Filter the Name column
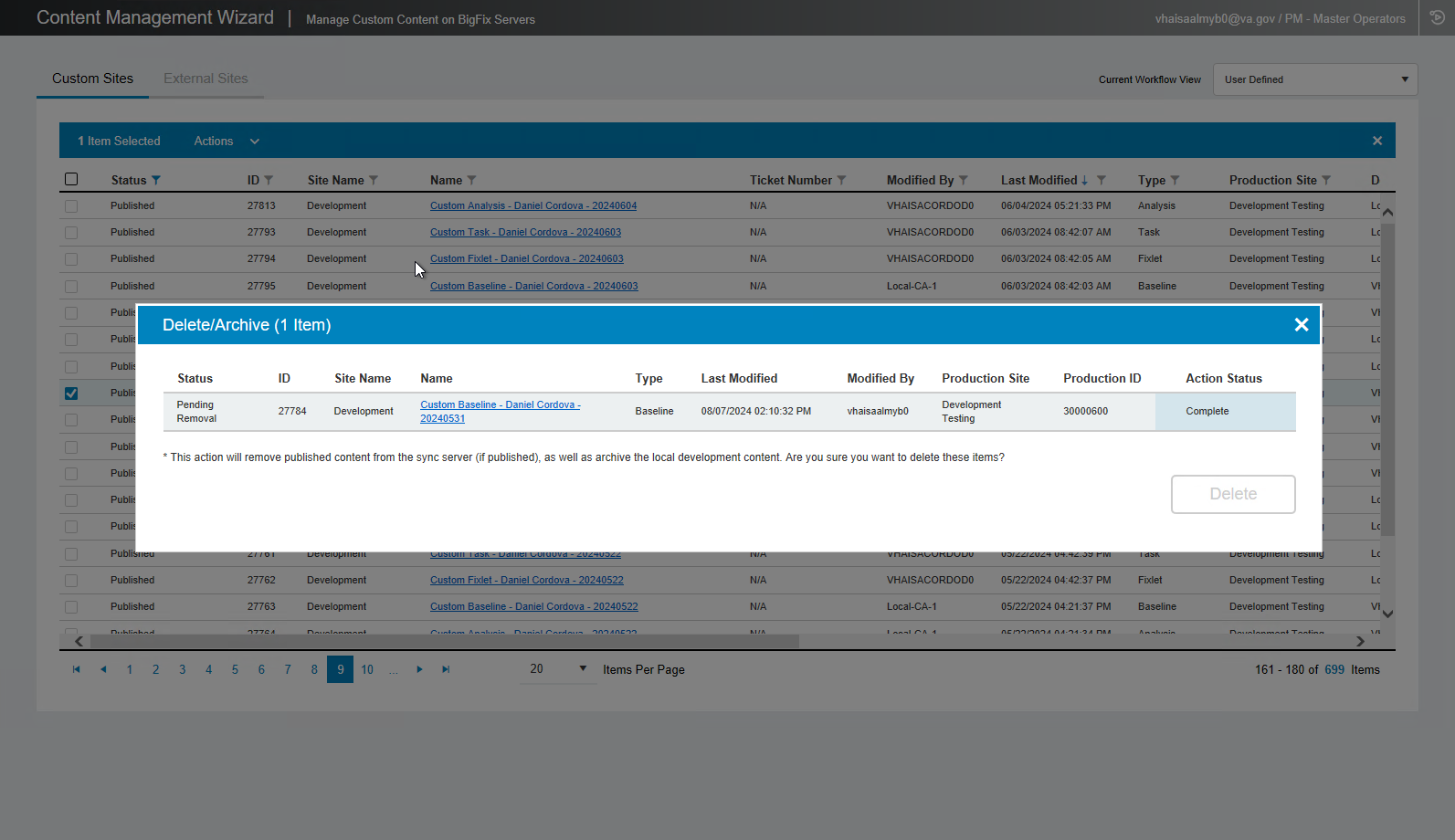1455x840 pixels. (471, 180)
